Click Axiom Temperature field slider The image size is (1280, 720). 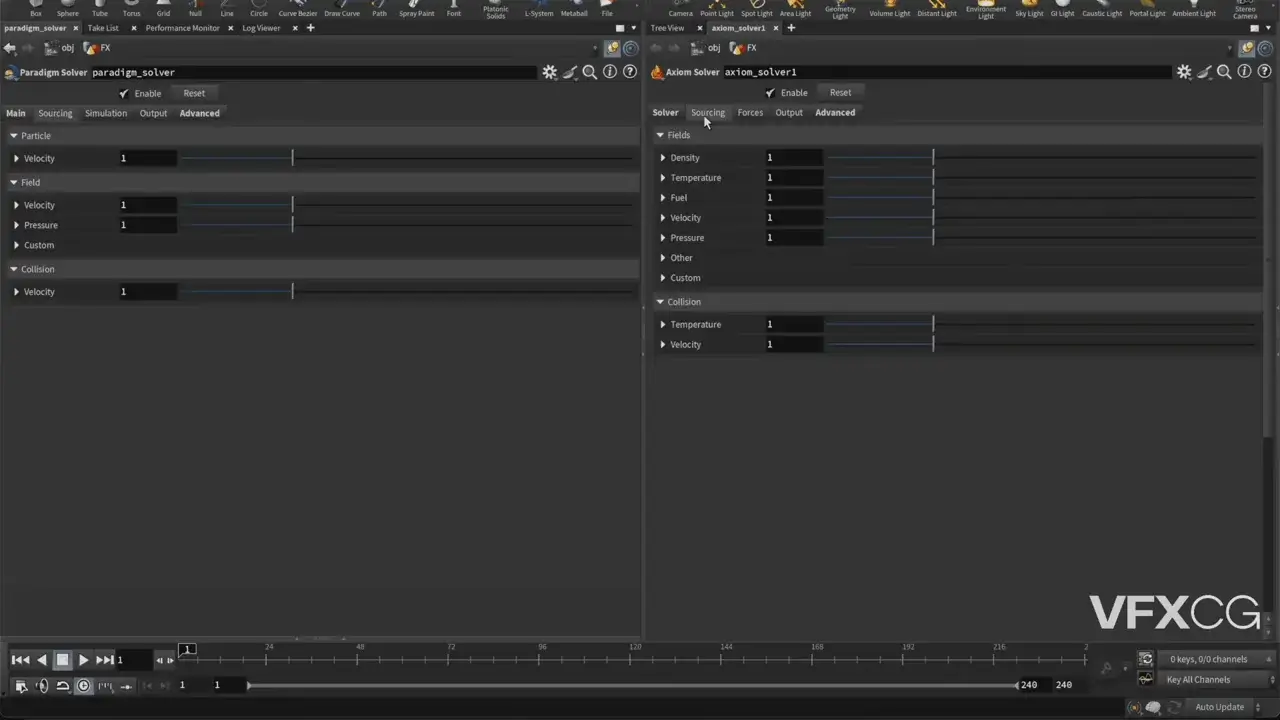pyautogui.click(x=1041, y=178)
